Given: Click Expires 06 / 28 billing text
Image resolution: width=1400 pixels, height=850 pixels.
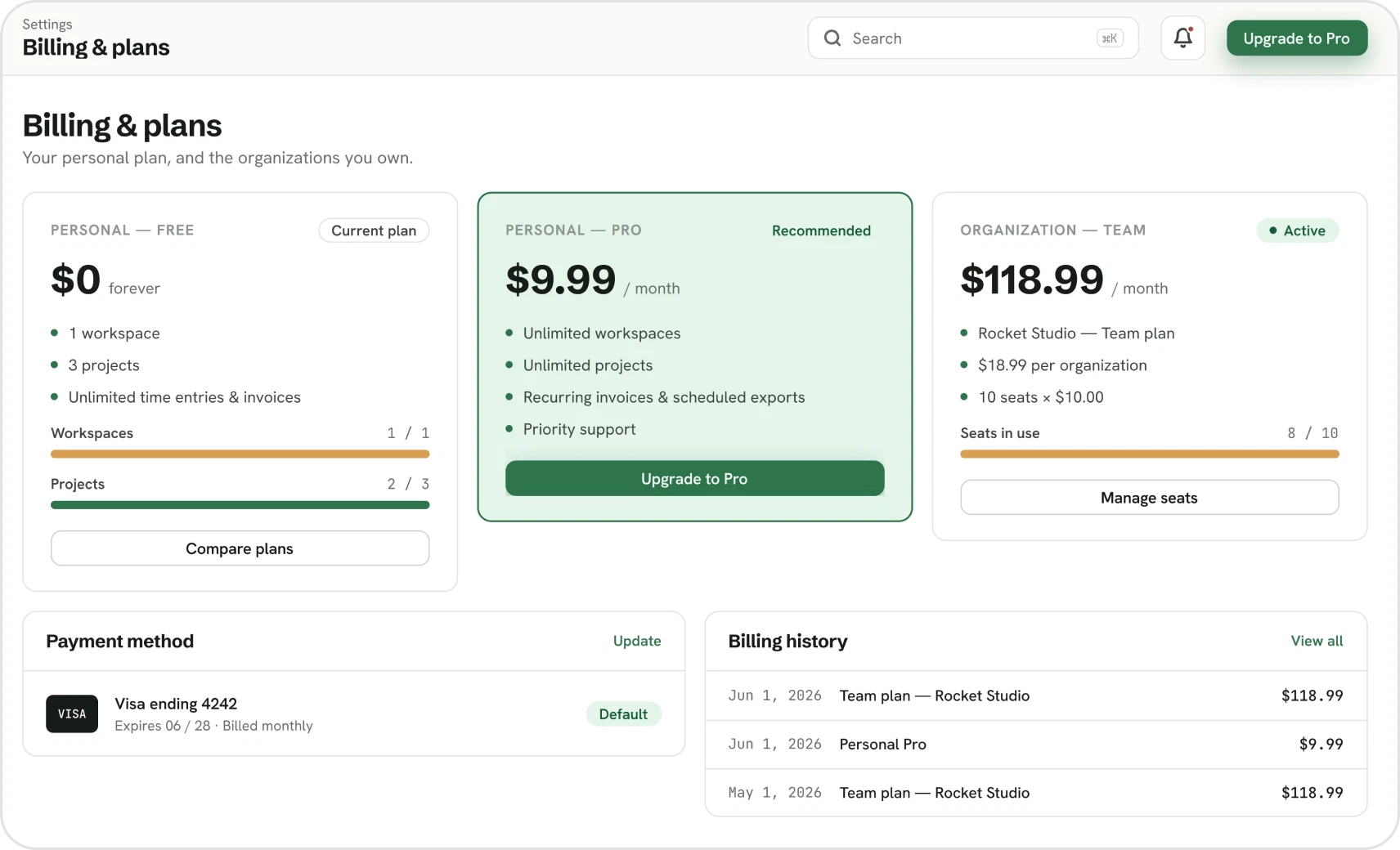Looking at the screenshot, I should tap(213, 726).
